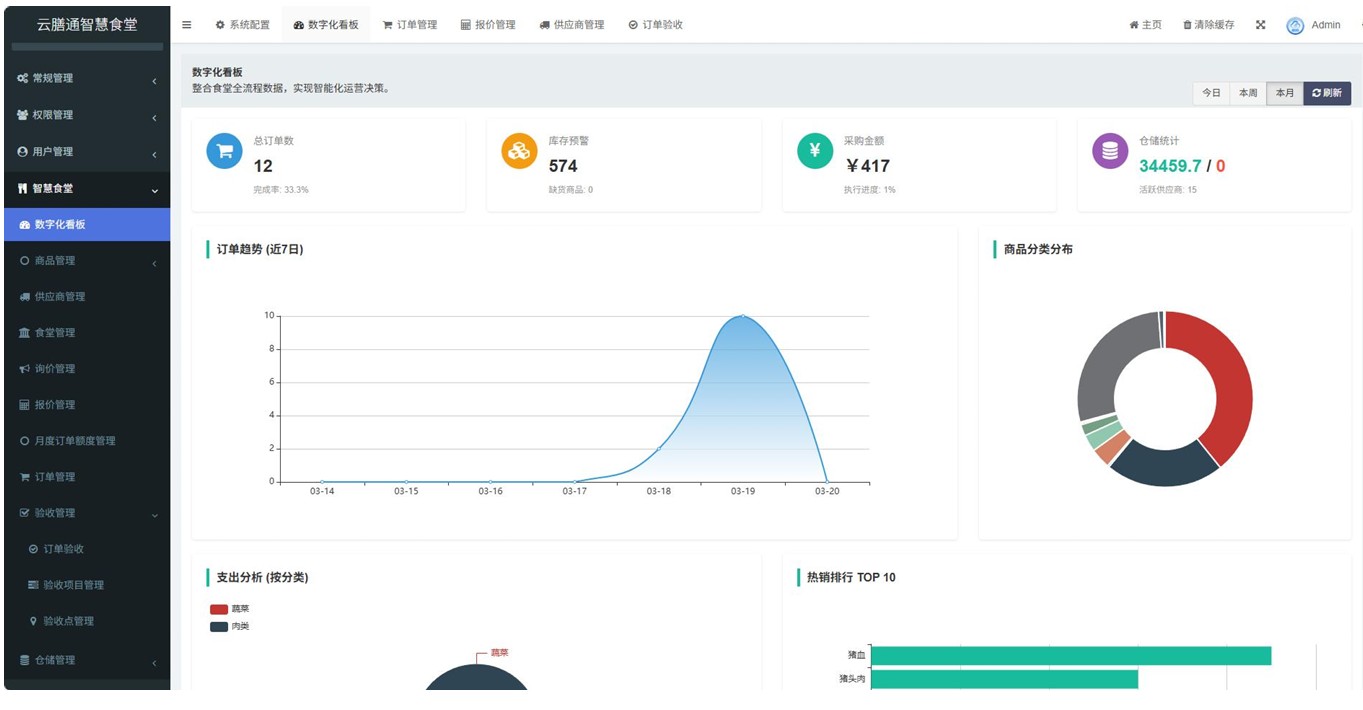Screen dimensions: 1363x710
Task: Click the shopping cart icon on 总订单数 card
Action: pos(224,150)
